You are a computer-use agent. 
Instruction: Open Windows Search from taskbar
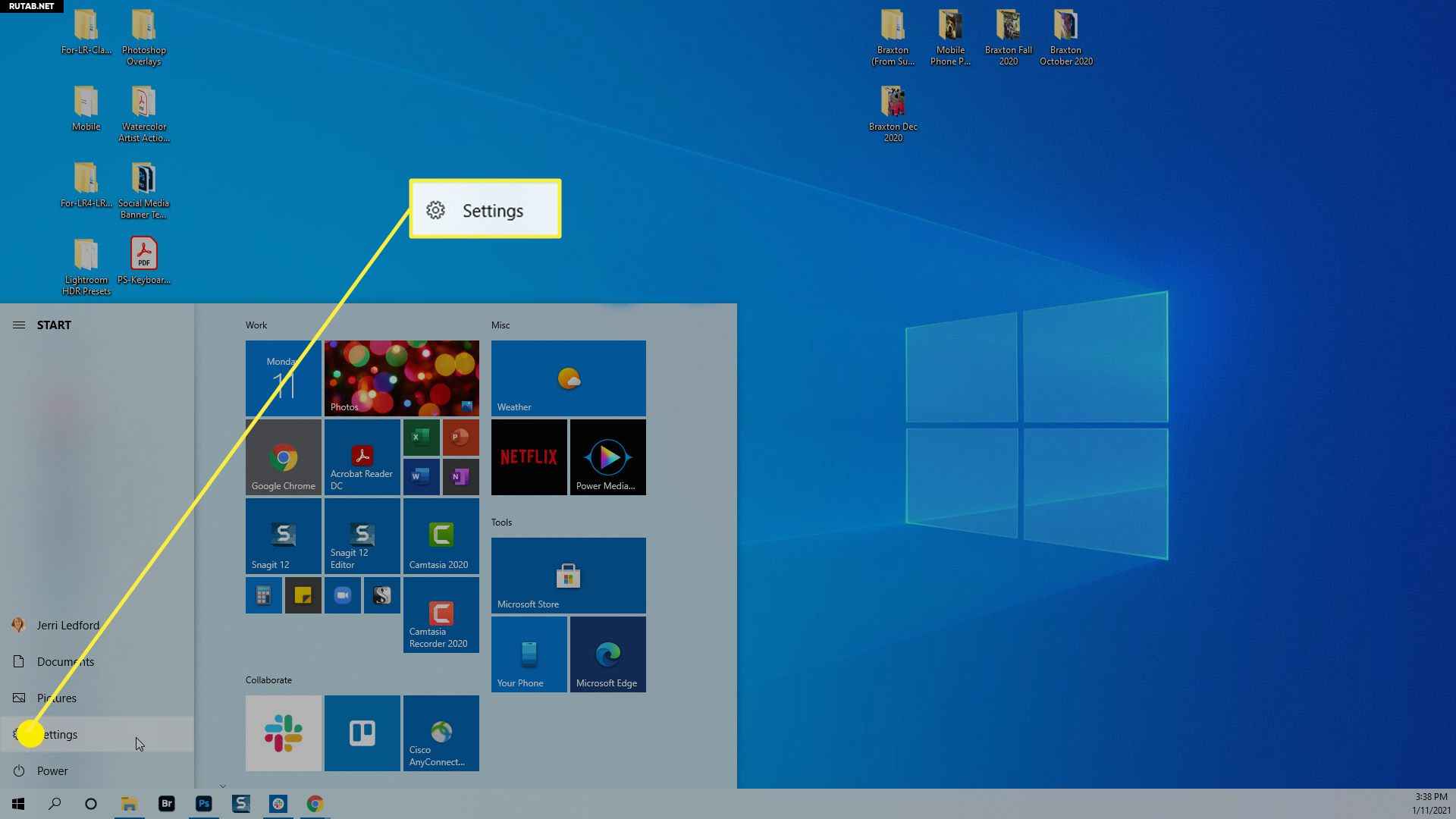click(x=54, y=804)
